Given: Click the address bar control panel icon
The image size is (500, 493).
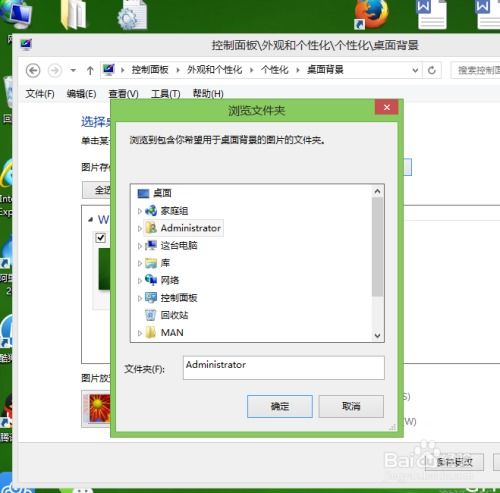Looking at the screenshot, I should [x=108, y=70].
